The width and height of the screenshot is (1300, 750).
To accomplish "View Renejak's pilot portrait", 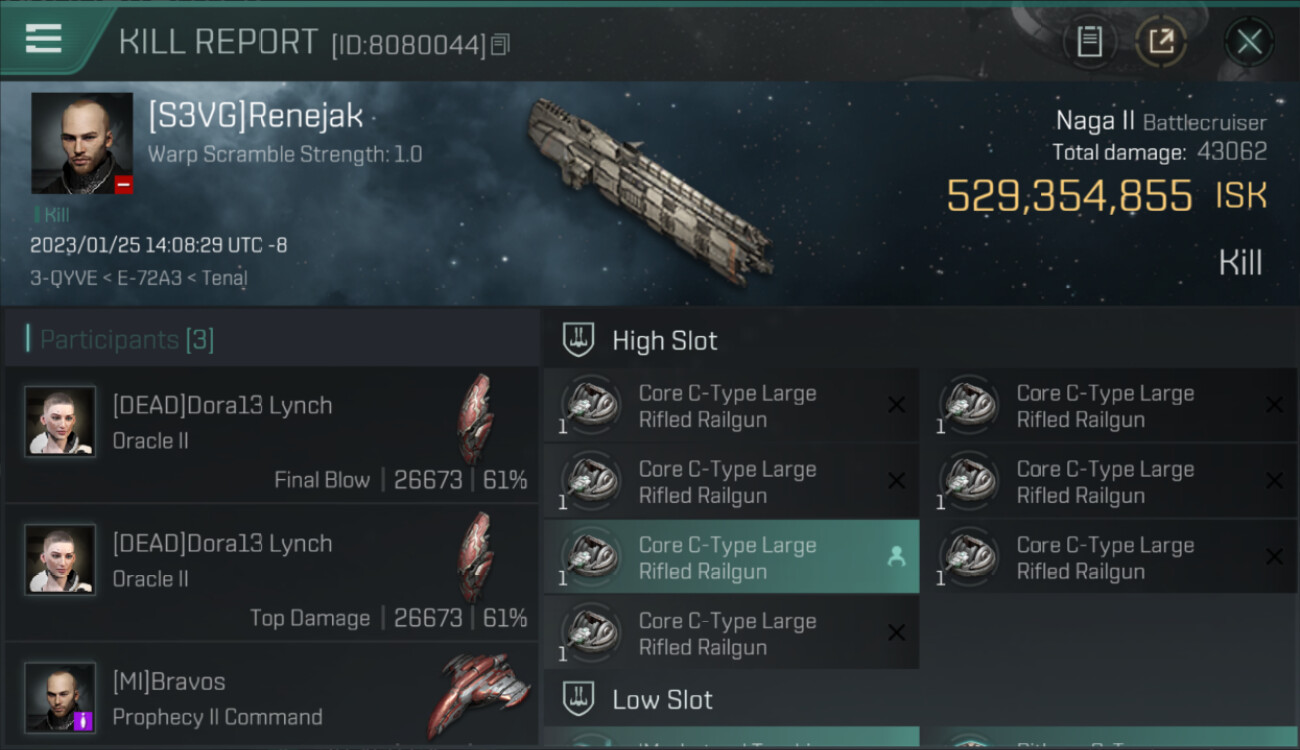I will click(82, 143).
